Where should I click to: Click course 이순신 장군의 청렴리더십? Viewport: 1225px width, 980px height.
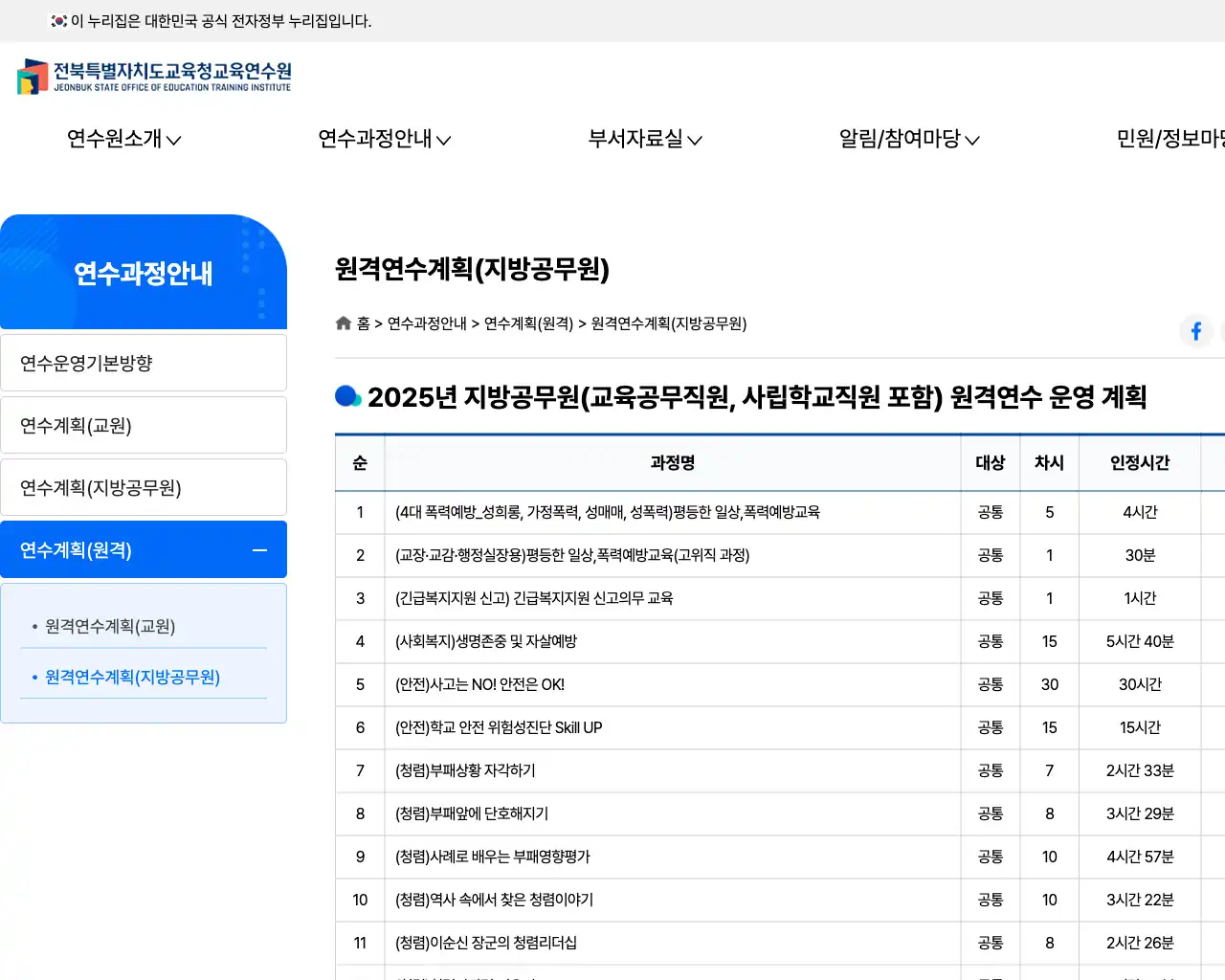pyautogui.click(x=486, y=943)
